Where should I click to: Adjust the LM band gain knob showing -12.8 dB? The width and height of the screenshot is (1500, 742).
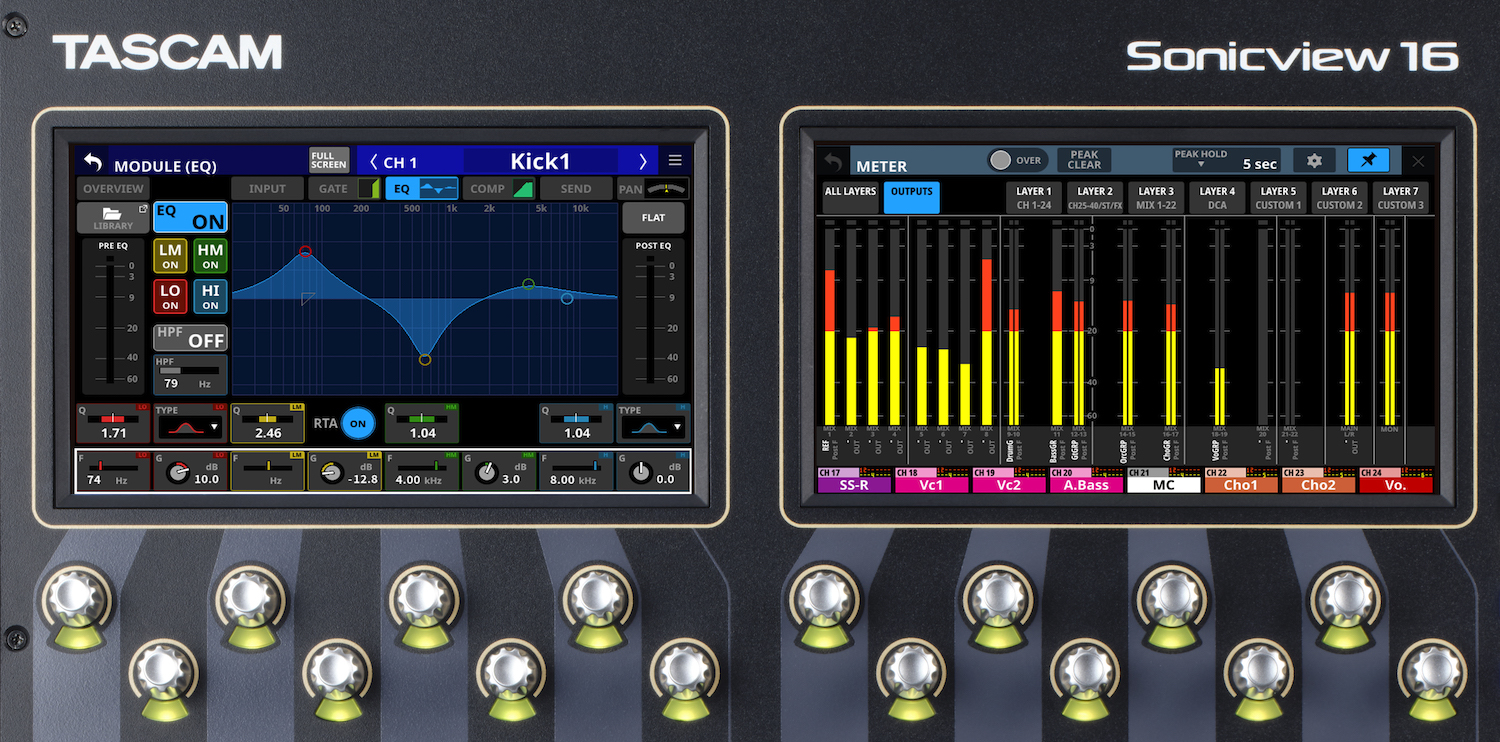(331, 474)
